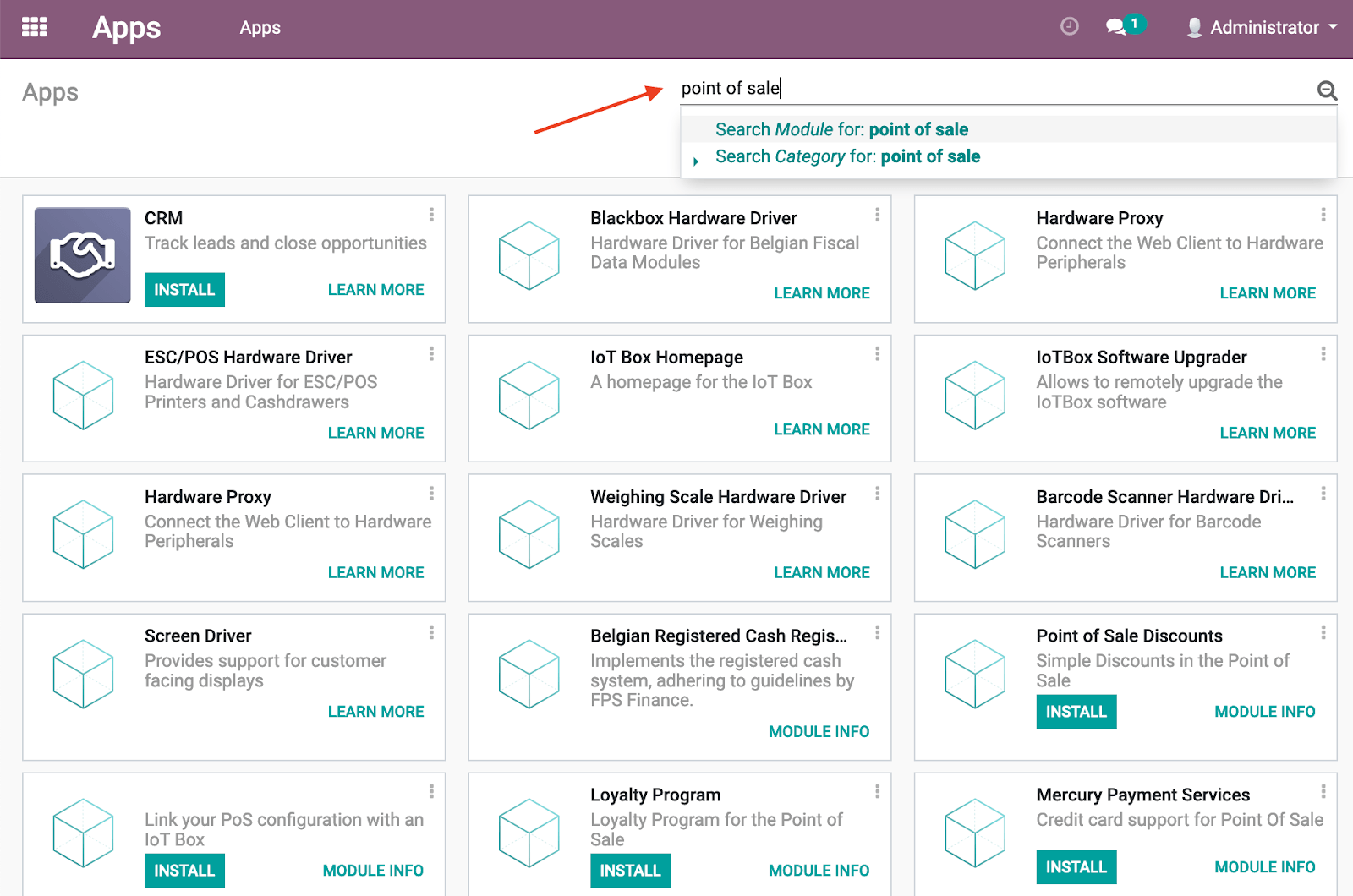
Task: Install the Point of Sale Discounts module
Action: click(1076, 712)
